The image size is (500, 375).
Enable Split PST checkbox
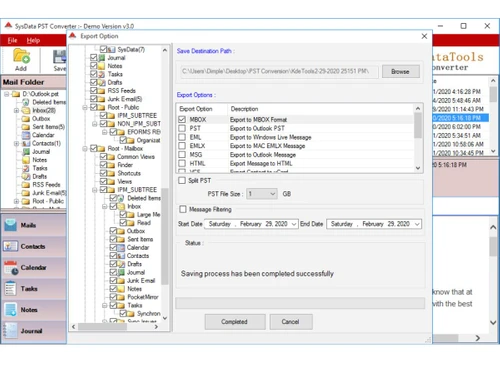(182, 181)
